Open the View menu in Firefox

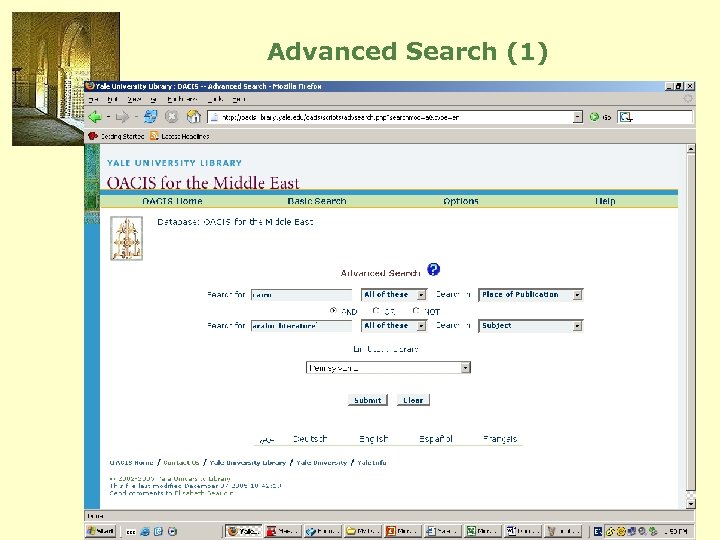pyautogui.click(x=134, y=99)
